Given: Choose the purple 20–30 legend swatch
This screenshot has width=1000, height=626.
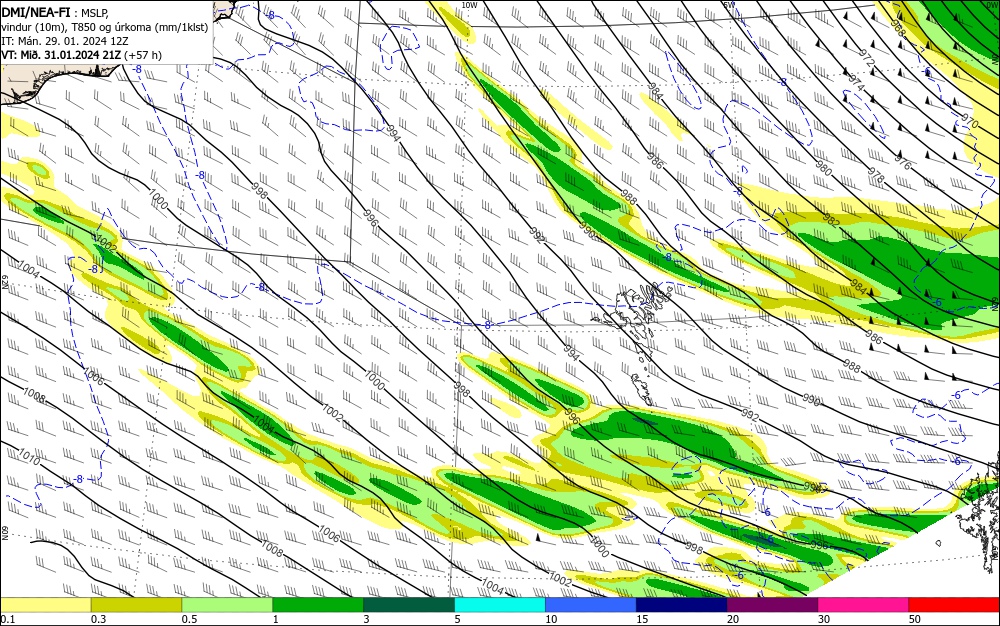Looking at the screenshot, I should pyautogui.click(x=772, y=605).
